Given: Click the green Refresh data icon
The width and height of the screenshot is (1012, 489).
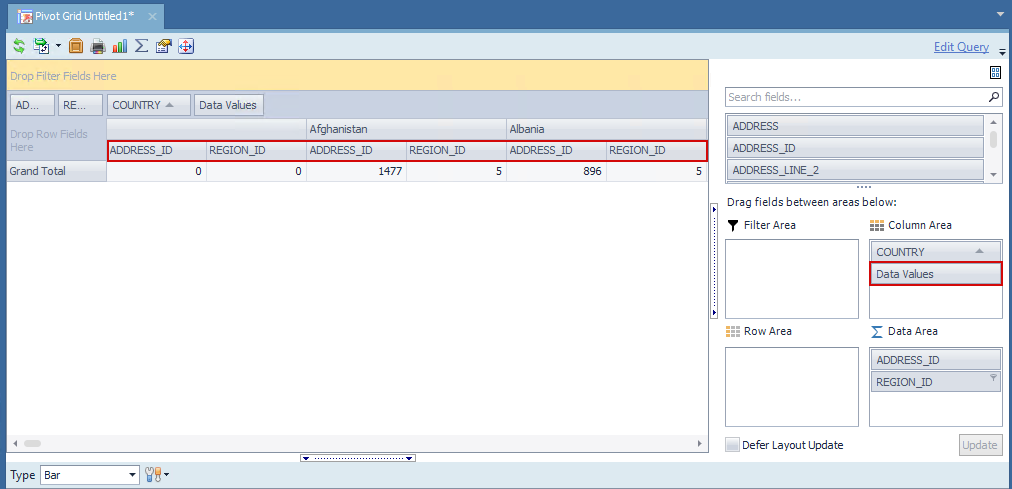Looking at the screenshot, I should click(19, 46).
